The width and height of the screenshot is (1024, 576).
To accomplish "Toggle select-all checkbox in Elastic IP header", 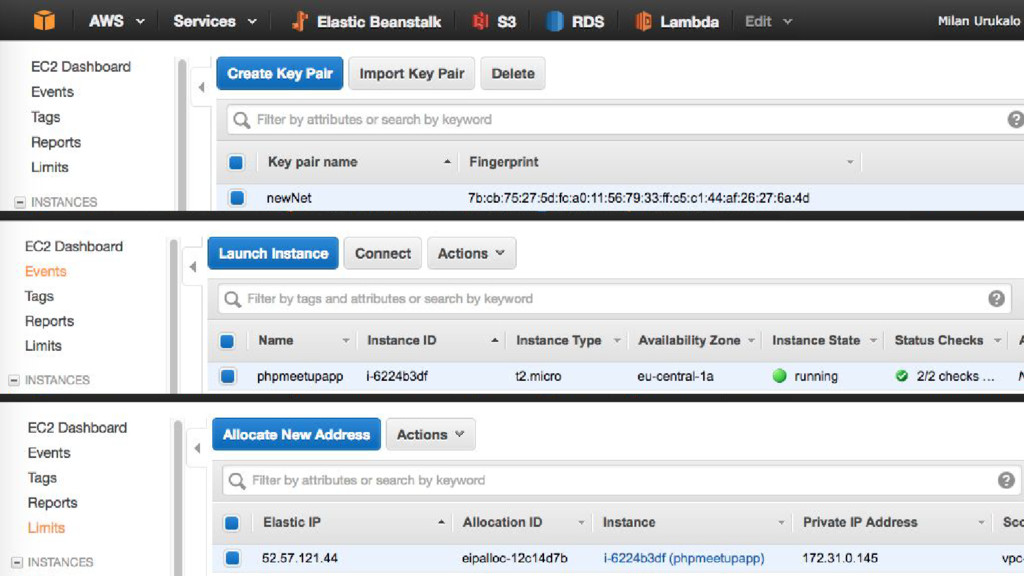I will point(231,522).
